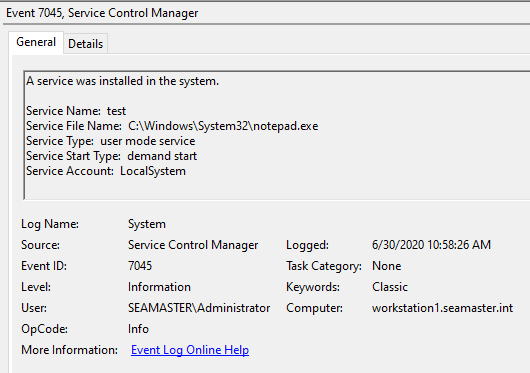Viewport: 530px width, 373px height.
Task: Select the Logged timestamp 6/30/2020 10:58:26 AM
Action: click(431, 245)
